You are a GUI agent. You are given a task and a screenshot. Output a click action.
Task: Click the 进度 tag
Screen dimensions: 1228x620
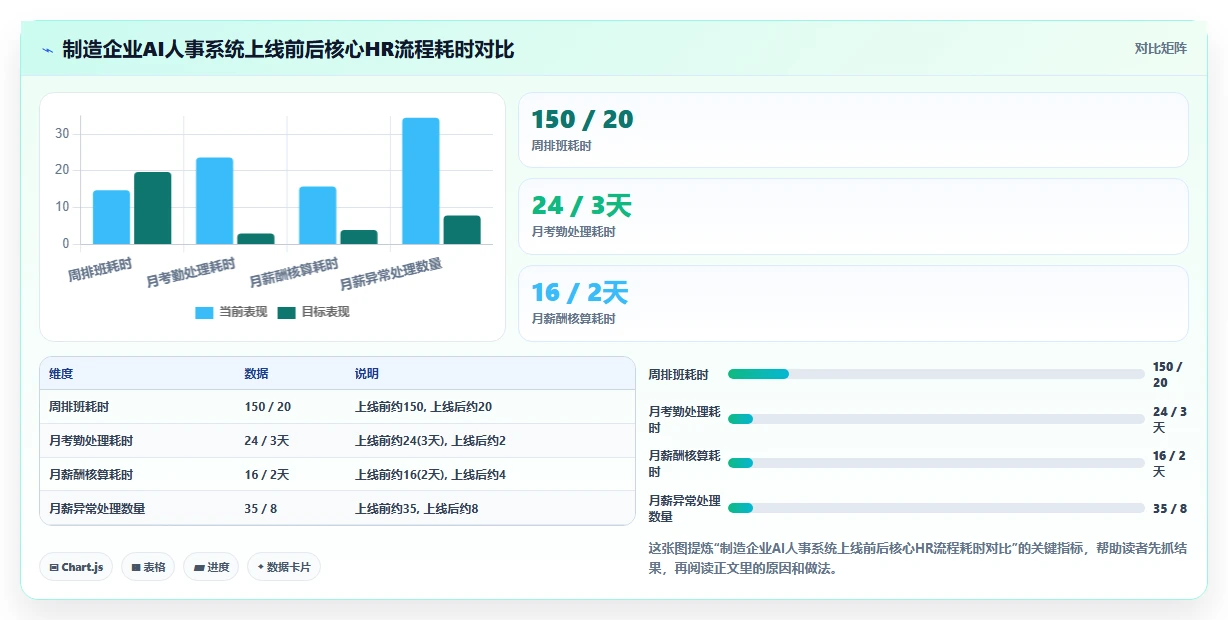pos(211,567)
